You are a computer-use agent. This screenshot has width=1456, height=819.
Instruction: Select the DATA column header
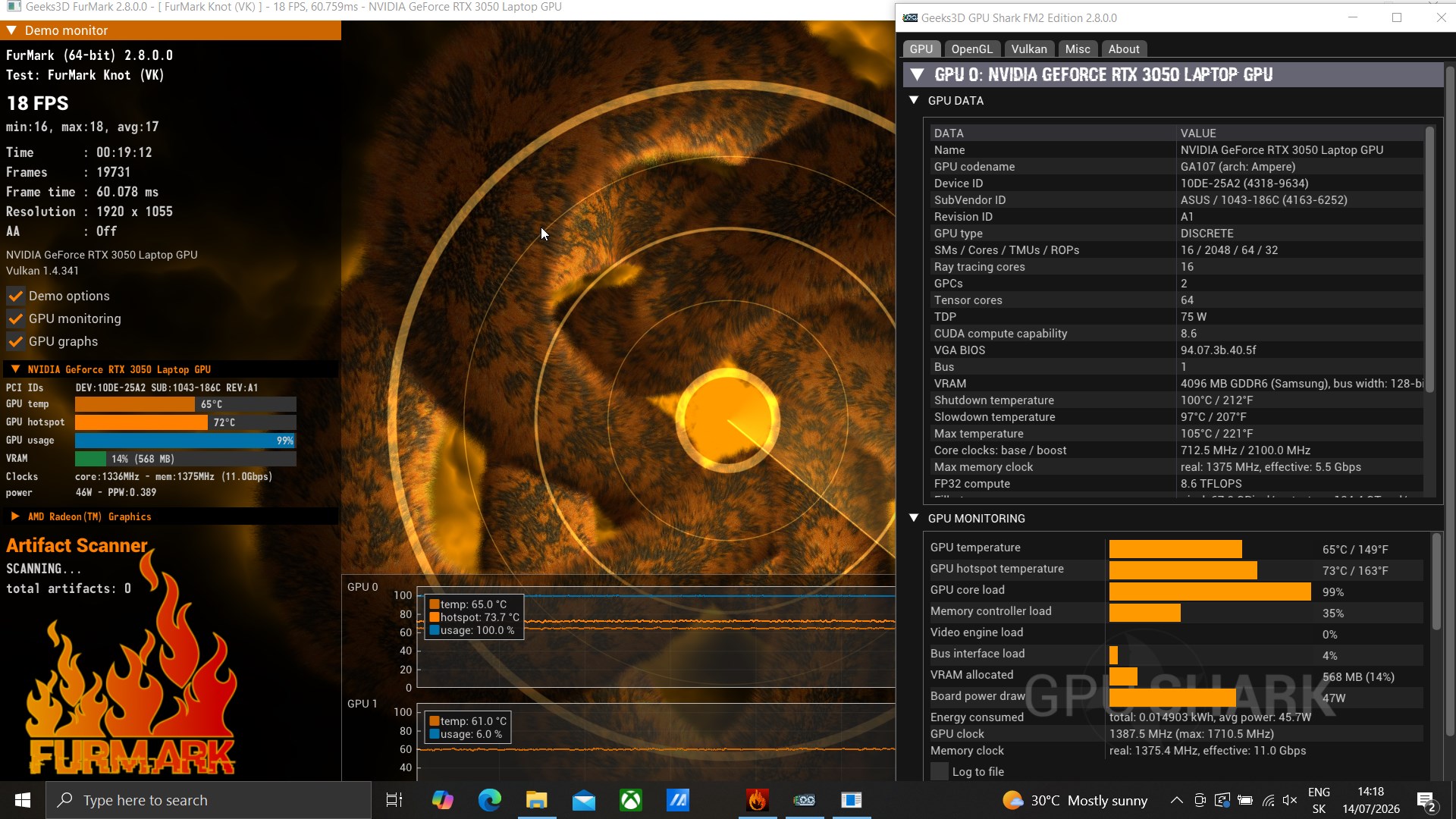tap(949, 133)
